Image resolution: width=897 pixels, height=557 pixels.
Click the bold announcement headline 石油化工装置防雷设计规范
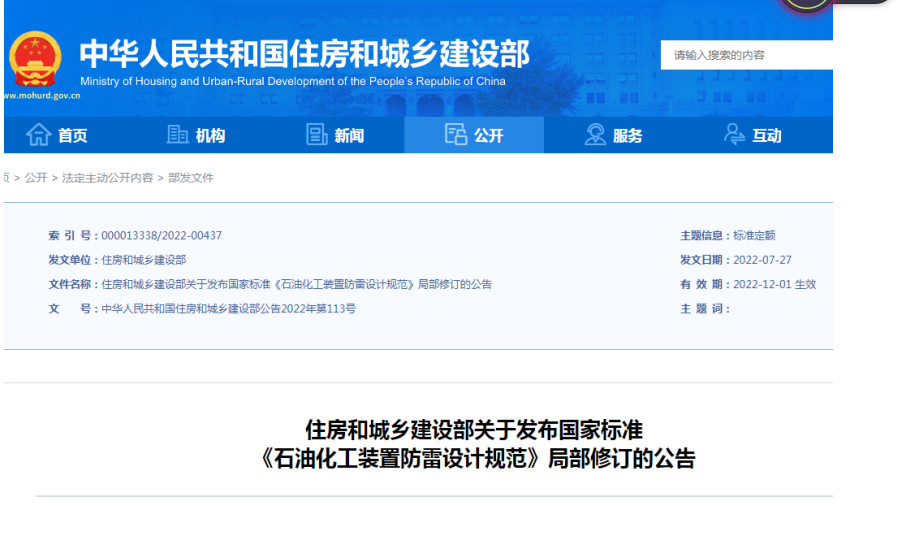point(474,459)
